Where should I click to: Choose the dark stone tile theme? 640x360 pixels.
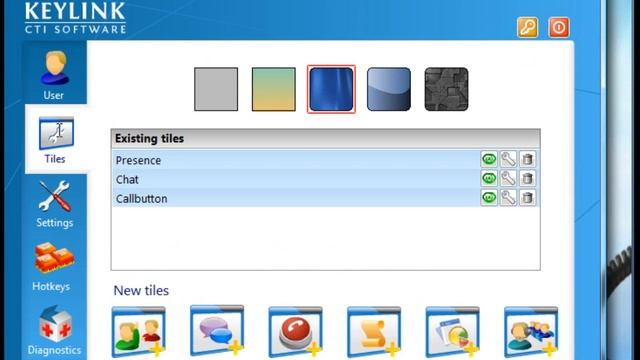[446, 89]
